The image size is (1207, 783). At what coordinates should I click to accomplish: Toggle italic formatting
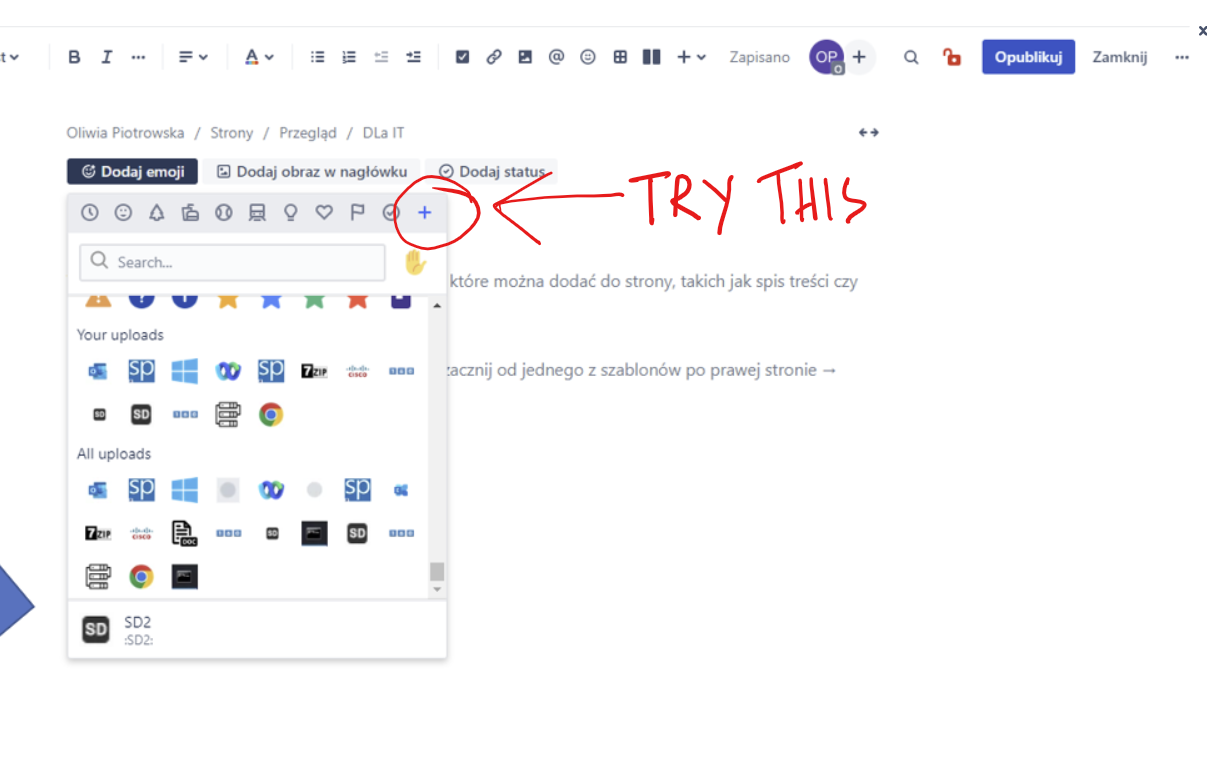pos(107,57)
